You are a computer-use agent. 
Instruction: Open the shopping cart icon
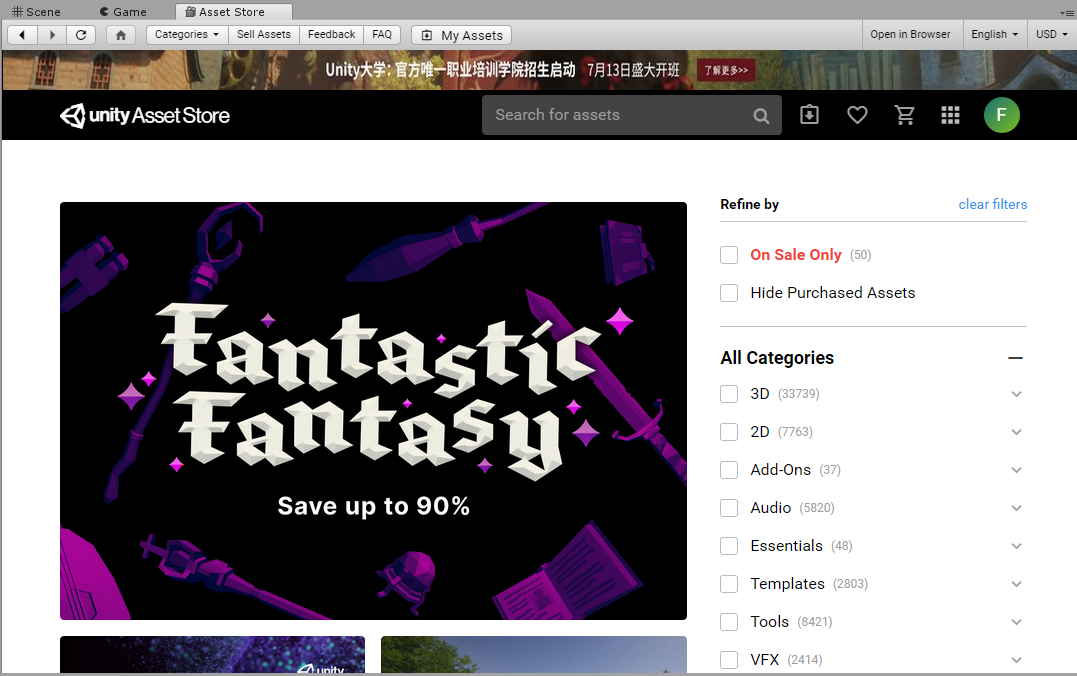pyautogui.click(x=905, y=115)
